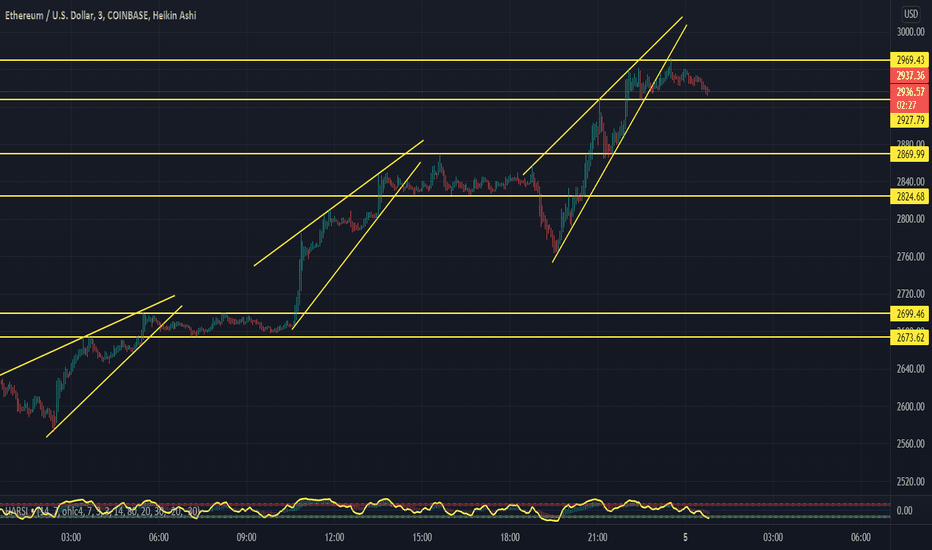Click the 2800.00 price axis tick
Viewport: 932px width, 550px height.
910,219
